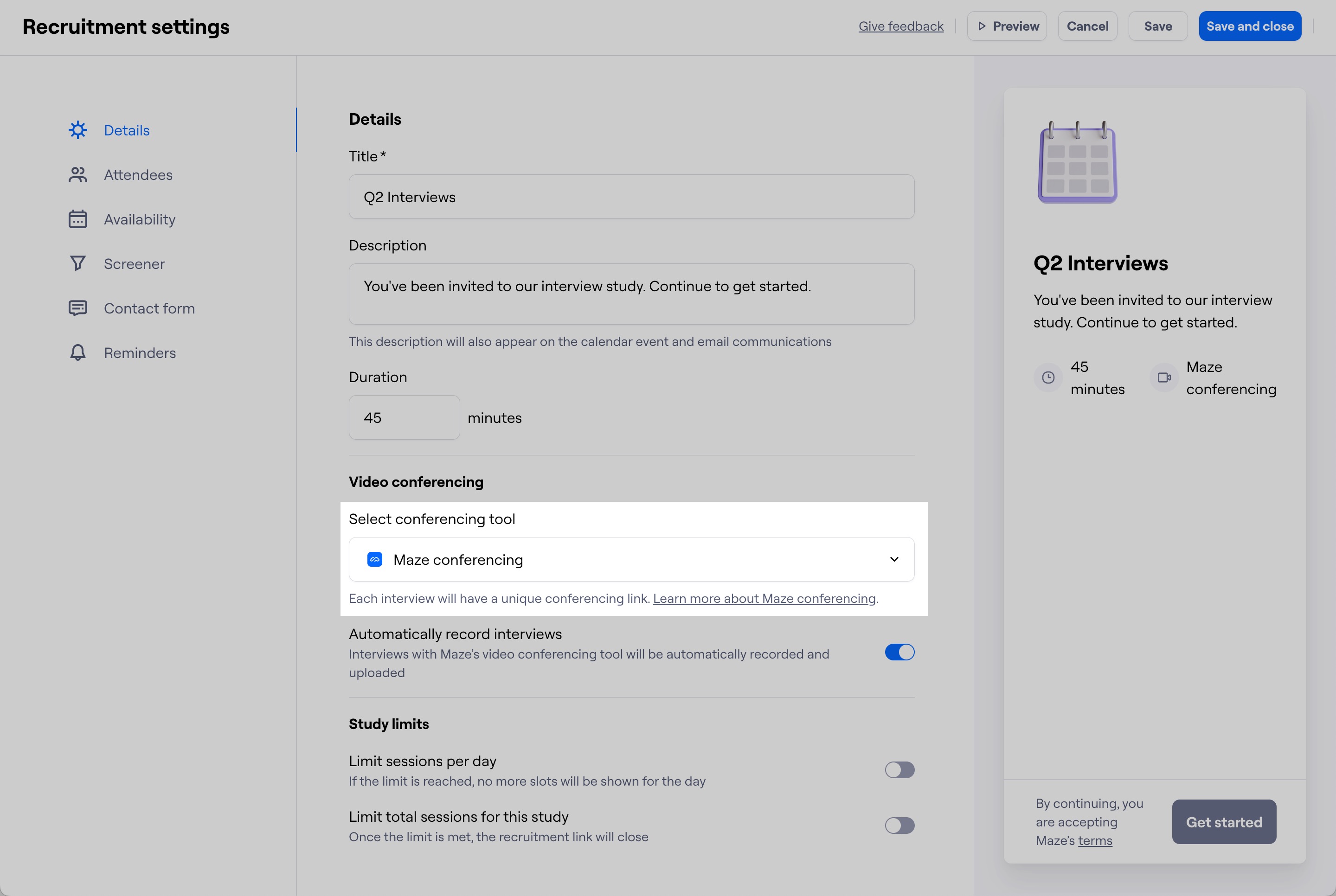Switch to the Reminders section

click(140, 352)
